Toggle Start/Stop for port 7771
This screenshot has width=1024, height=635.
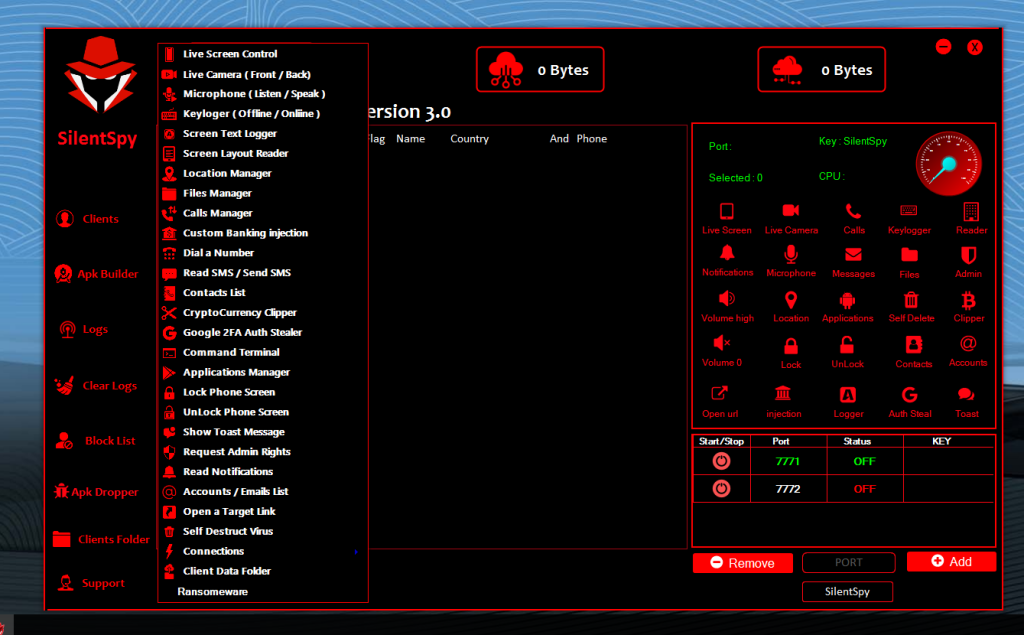pyautogui.click(x=721, y=461)
